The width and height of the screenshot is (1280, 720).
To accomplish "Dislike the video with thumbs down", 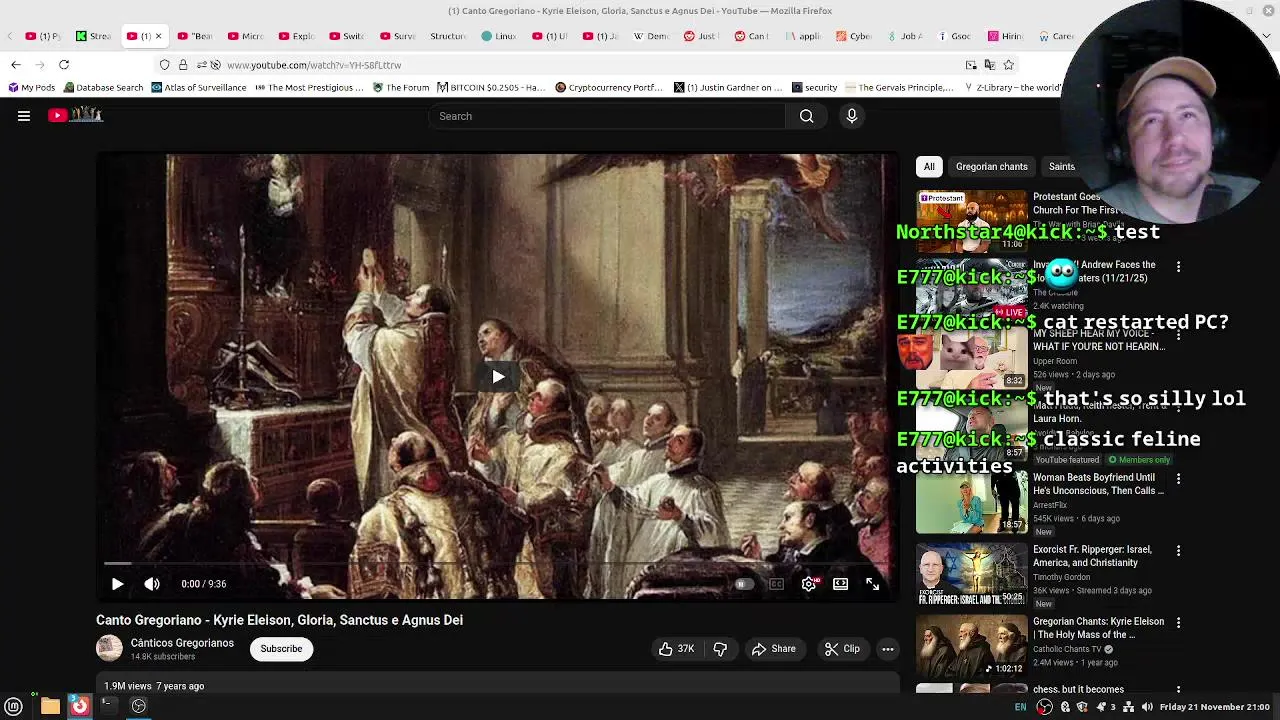I will coord(720,649).
